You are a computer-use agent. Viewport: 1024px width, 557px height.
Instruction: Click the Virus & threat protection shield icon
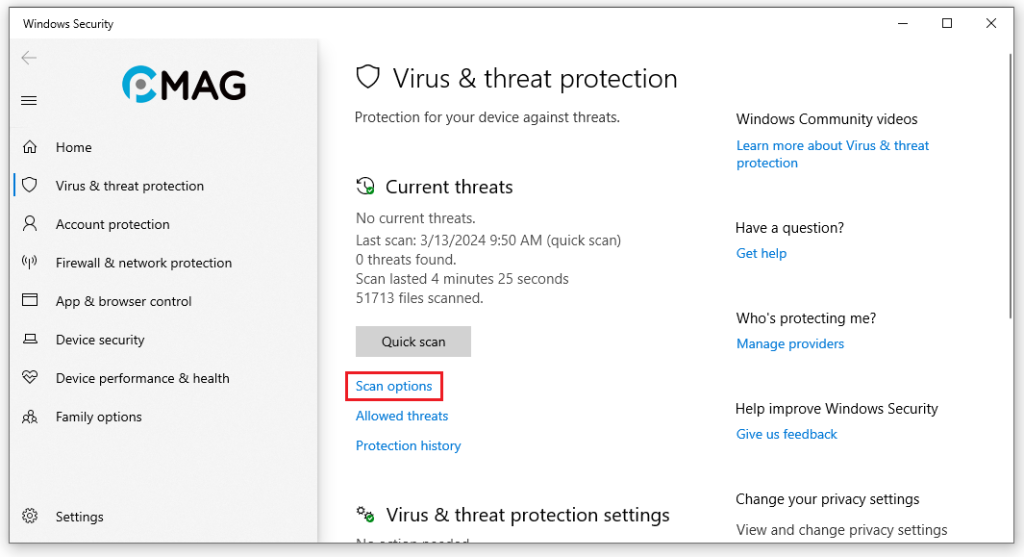[30, 185]
